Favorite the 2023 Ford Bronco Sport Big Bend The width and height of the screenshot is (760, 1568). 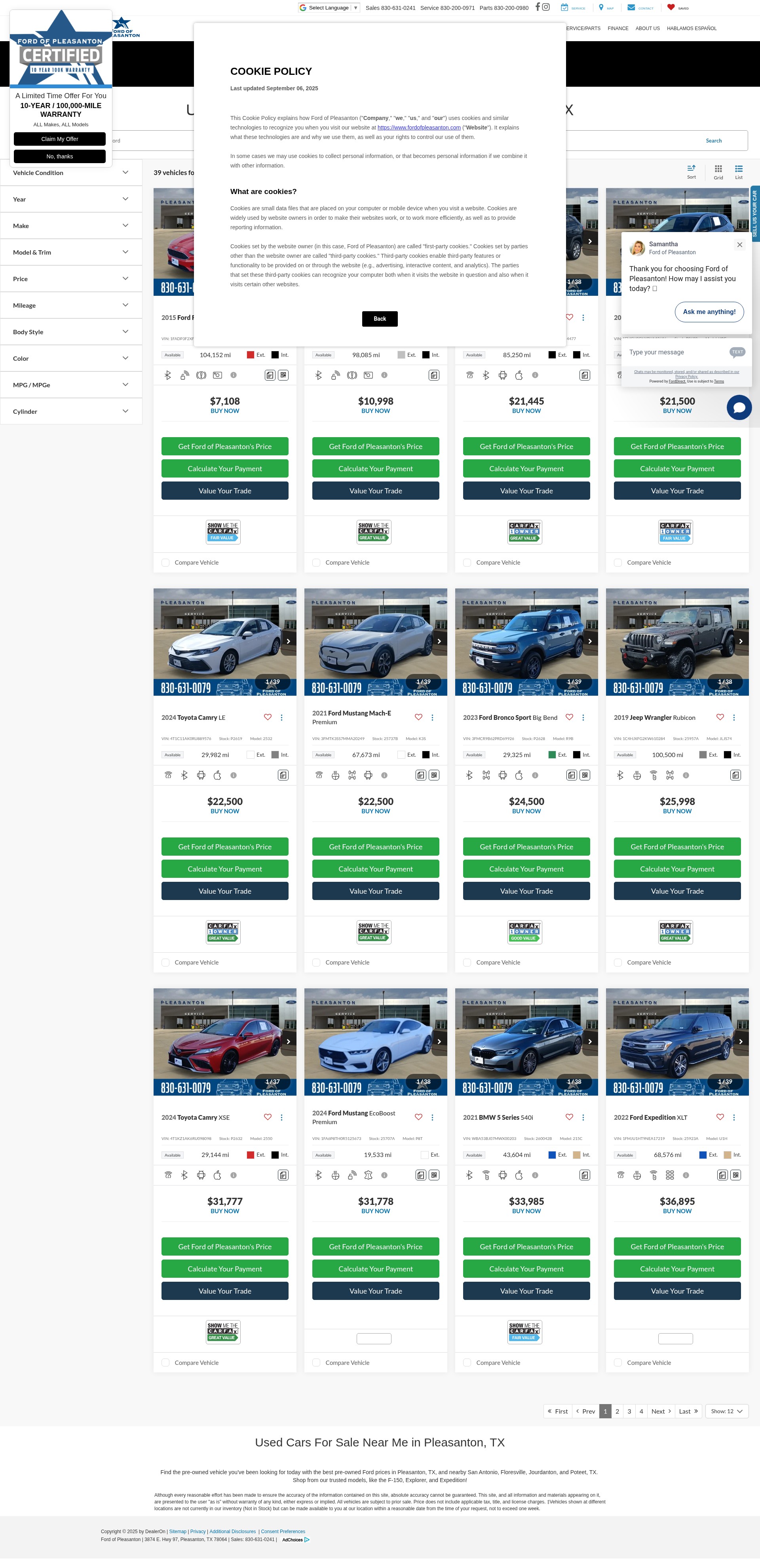[569, 717]
